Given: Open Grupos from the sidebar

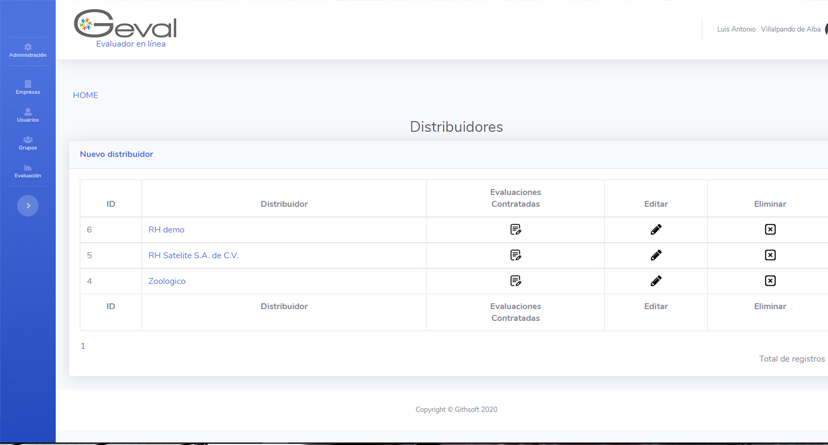Looking at the screenshot, I should coord(28,144).
